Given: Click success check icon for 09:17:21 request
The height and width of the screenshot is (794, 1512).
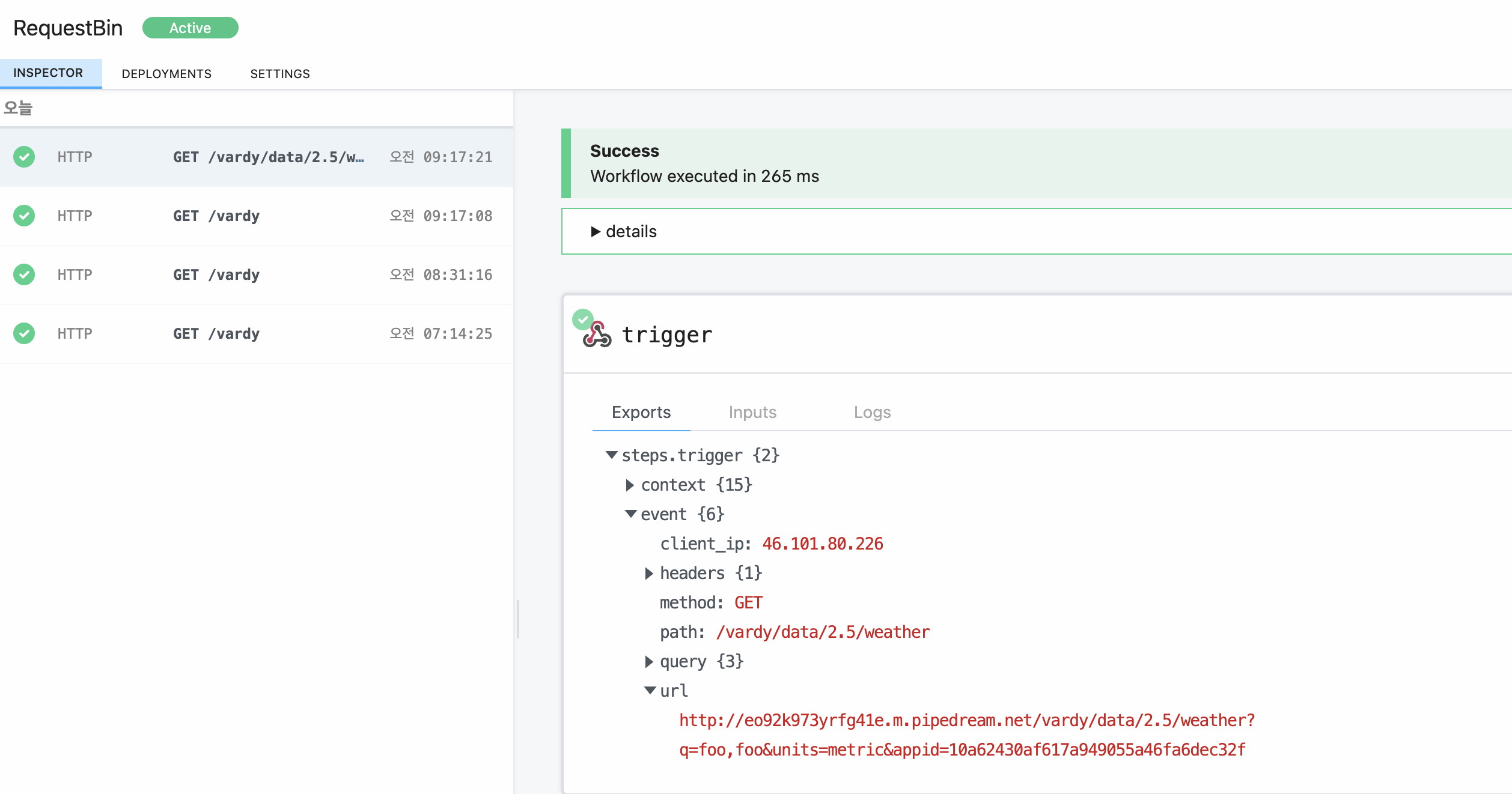Looking at the screenshot, I should (x=24, y=157).
